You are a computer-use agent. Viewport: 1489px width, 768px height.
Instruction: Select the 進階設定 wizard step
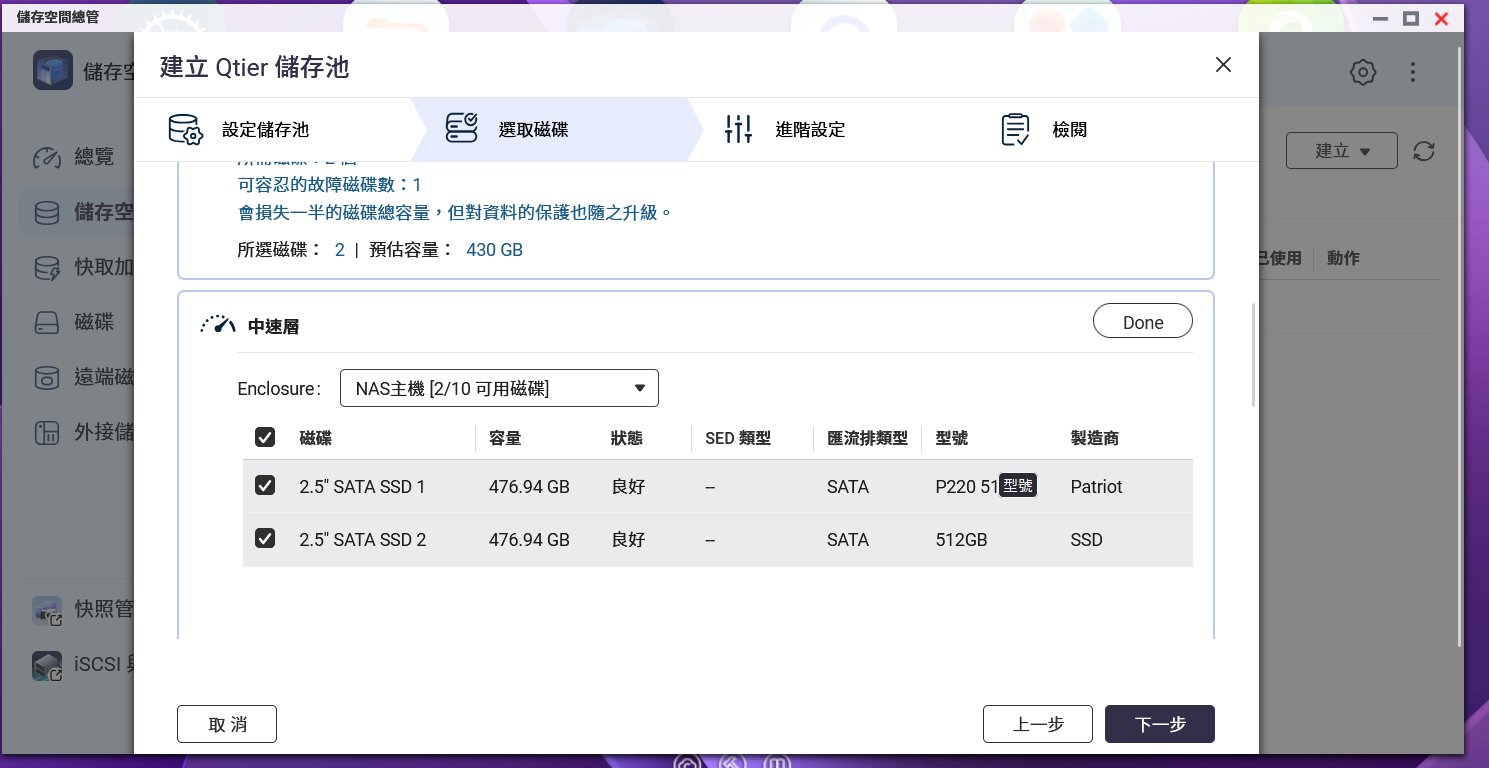pyautogui.click(x=810, y=129)
